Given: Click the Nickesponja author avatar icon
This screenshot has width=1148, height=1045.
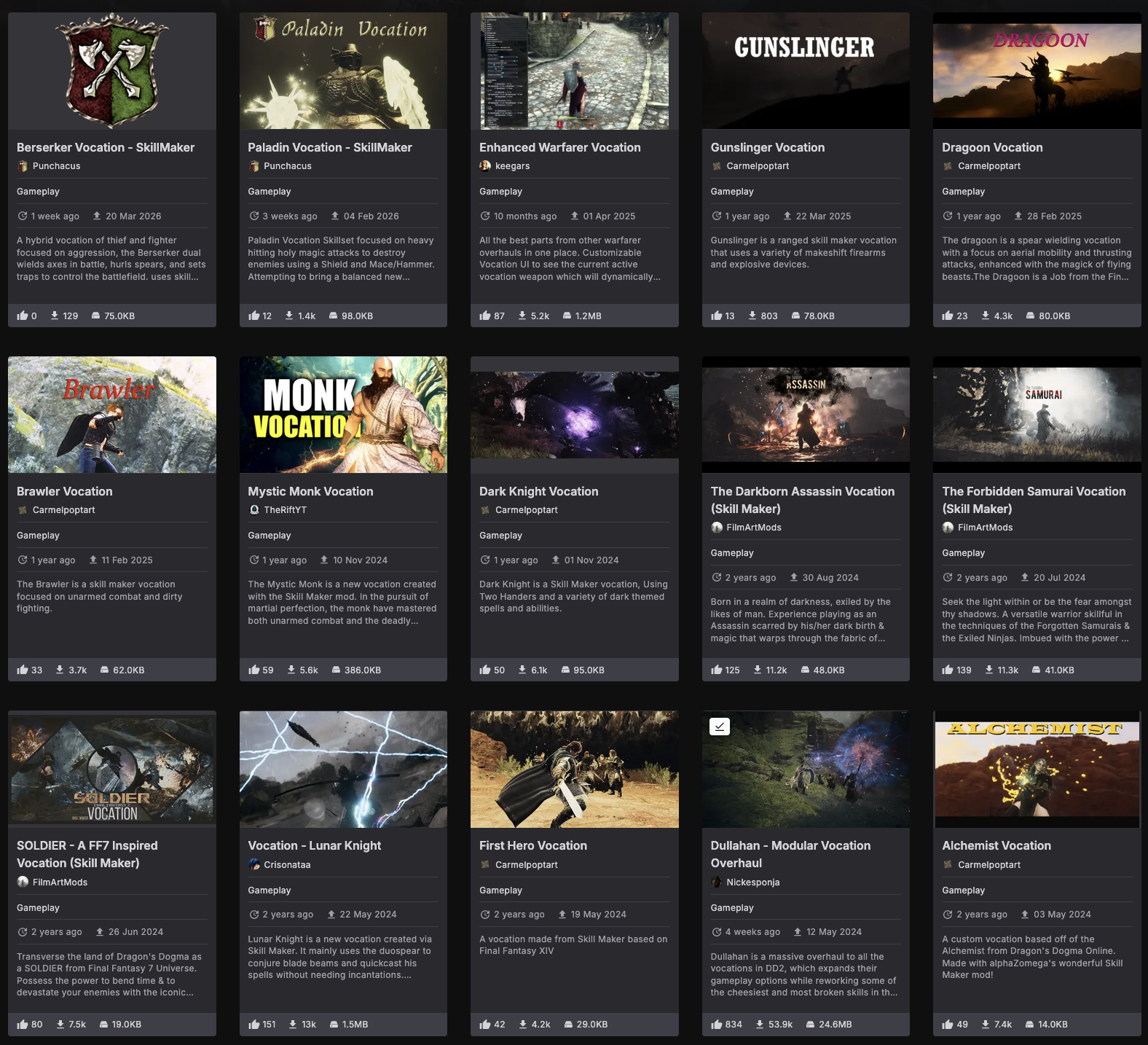Looking at the screenshot, I should [717, 882].
